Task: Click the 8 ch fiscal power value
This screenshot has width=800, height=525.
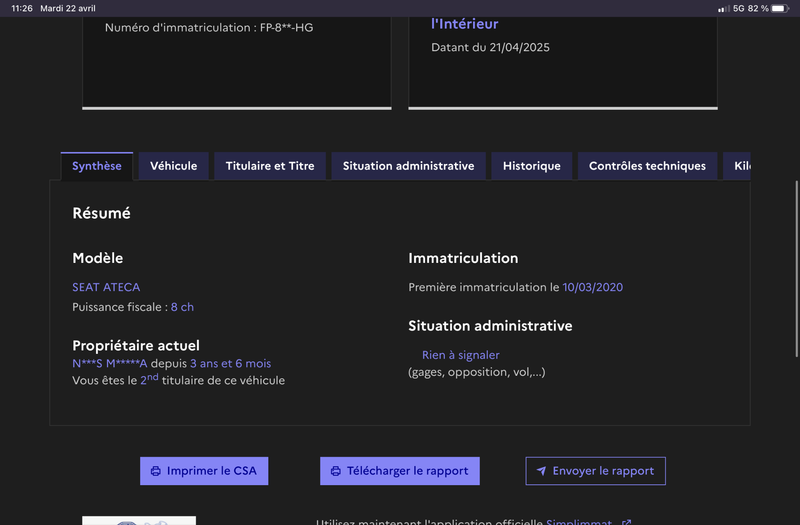Action: (x=182, y=307)
